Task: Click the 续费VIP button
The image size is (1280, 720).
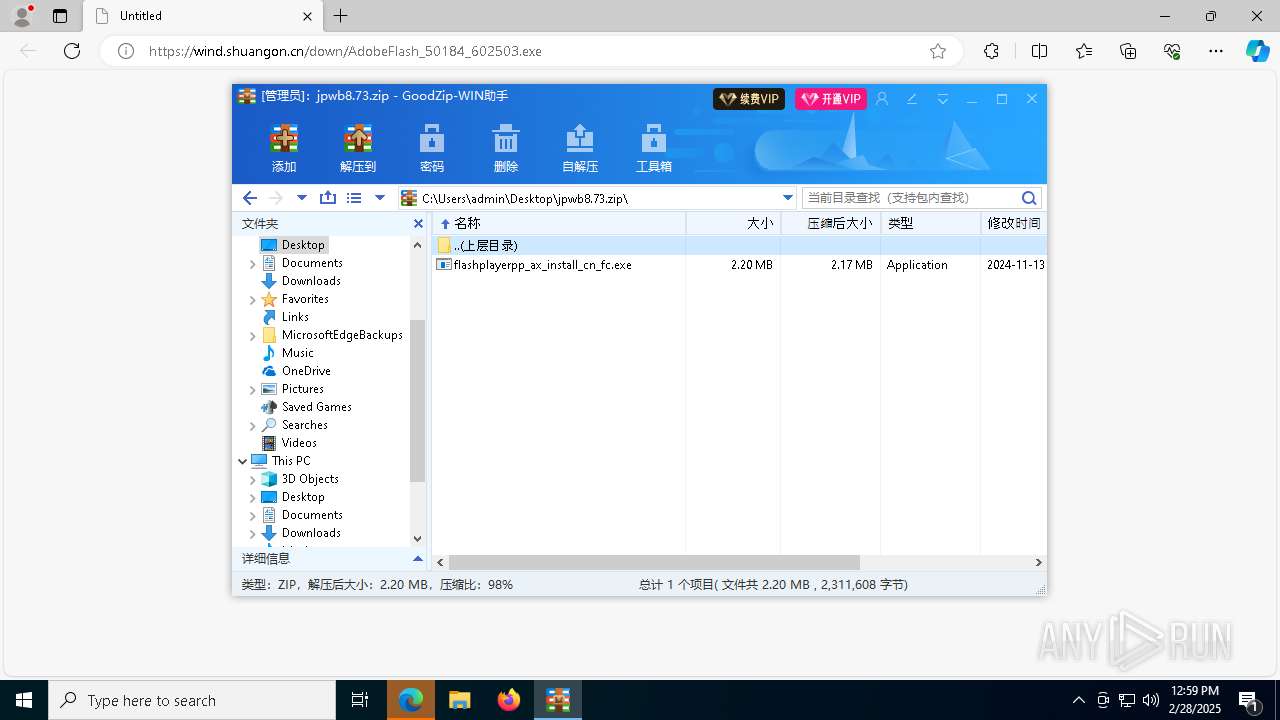Action: (749, 99)
